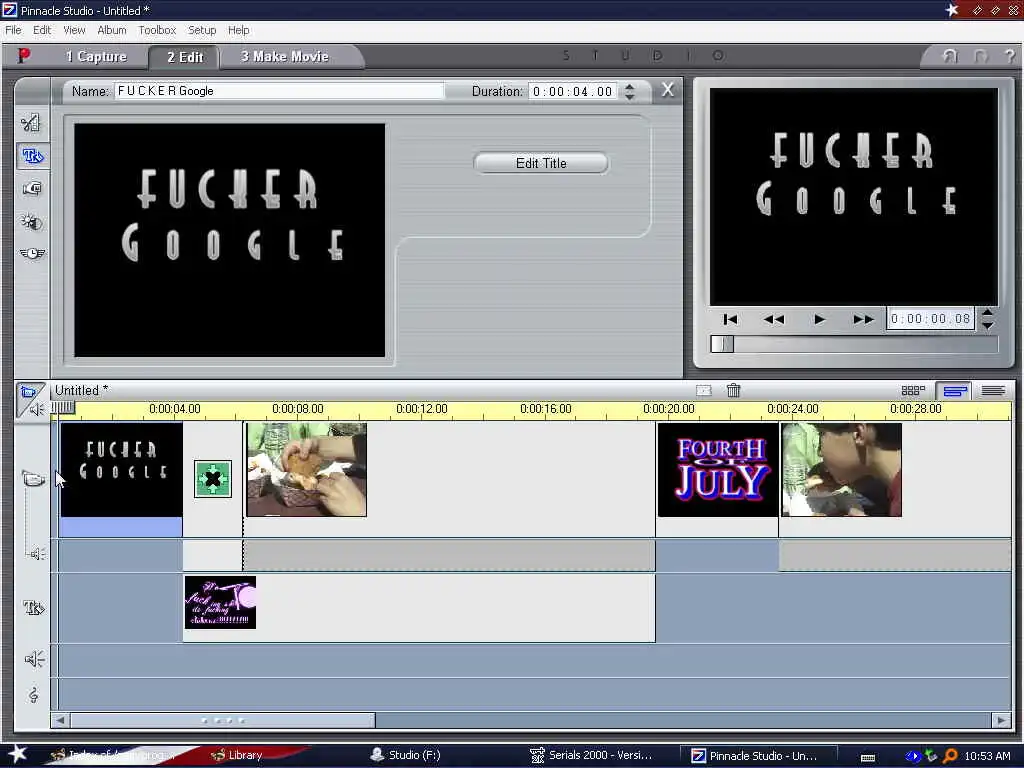The width and height of the screenshot is (1024, 768).
Task: Click the star Start button on taskbar
Action: (17, 754)
